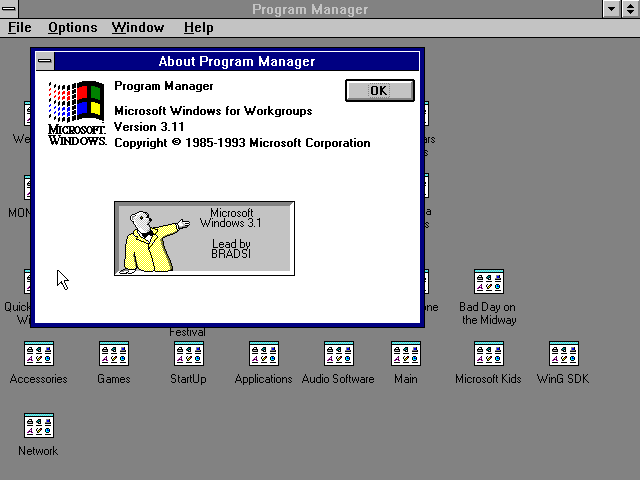Click the Program Manager restore button

coord(630,9)
